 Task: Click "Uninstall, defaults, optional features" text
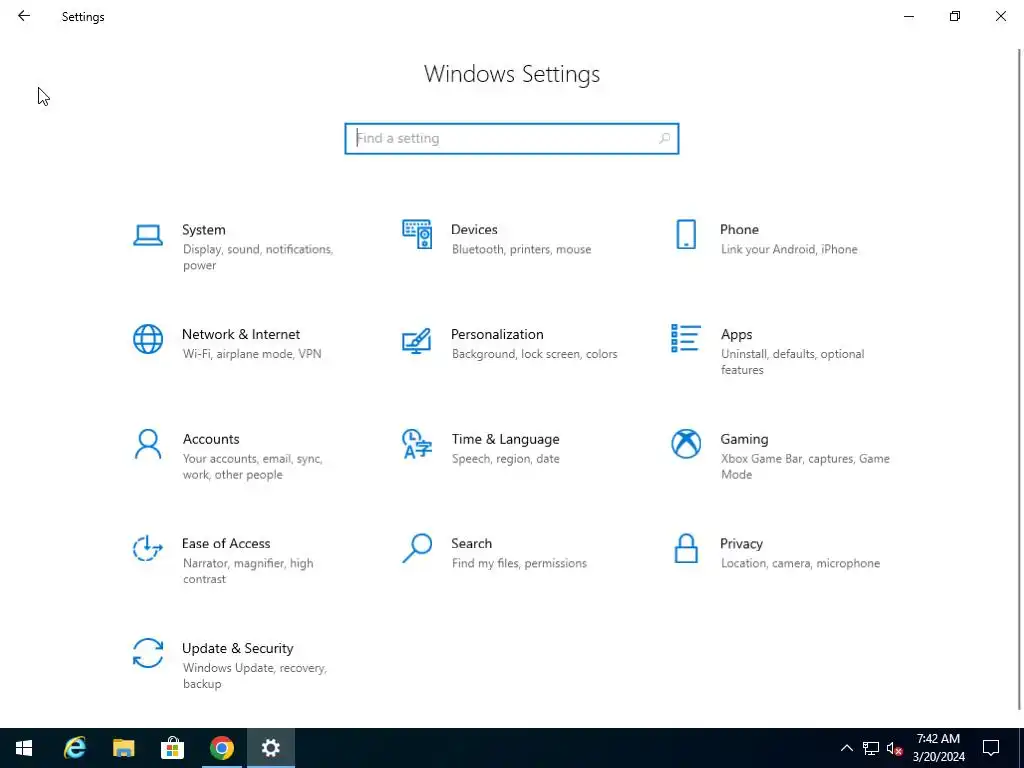click(x=792, y=362)
